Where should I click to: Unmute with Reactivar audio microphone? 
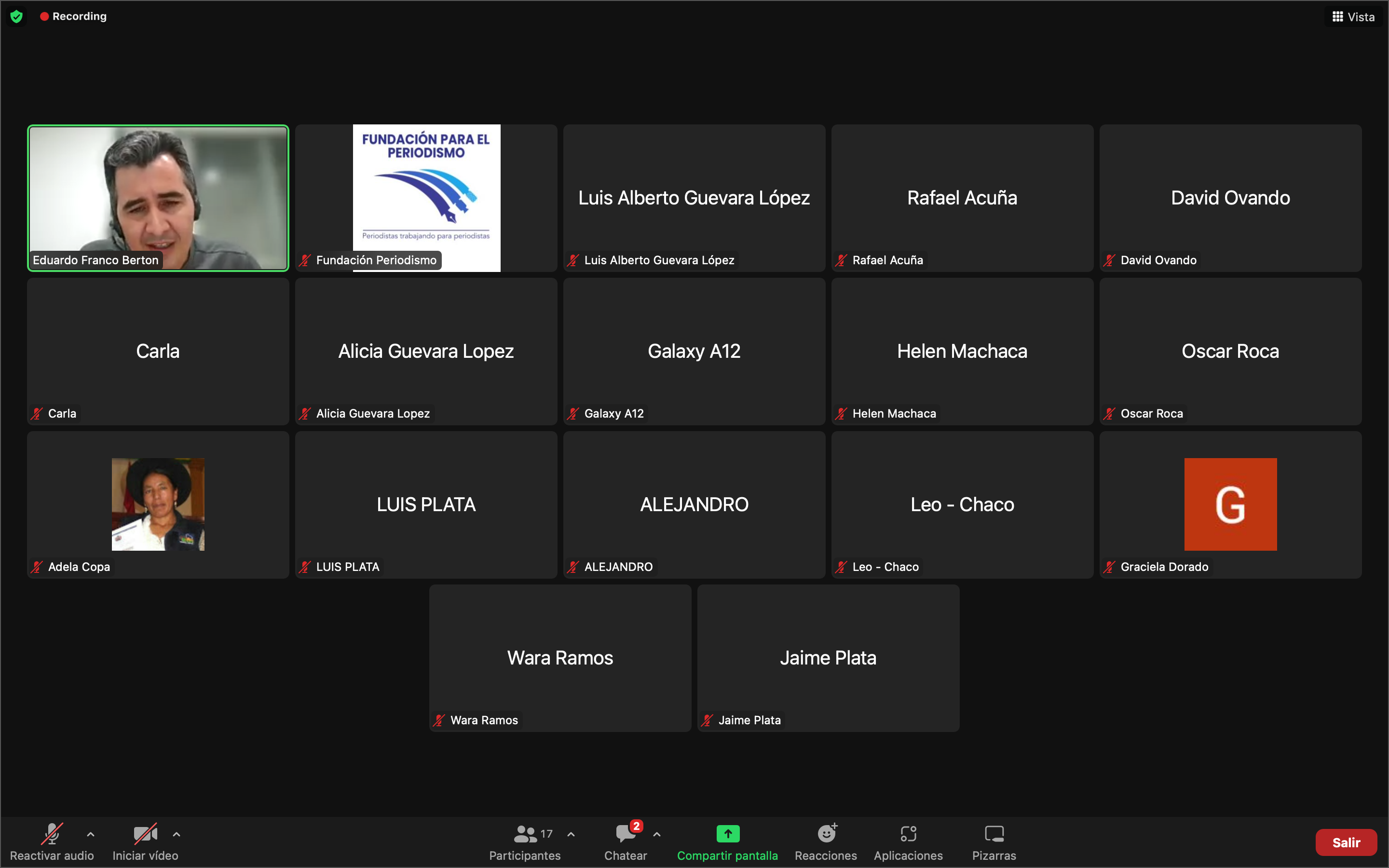pyautogui.click(x=52, y=834)
